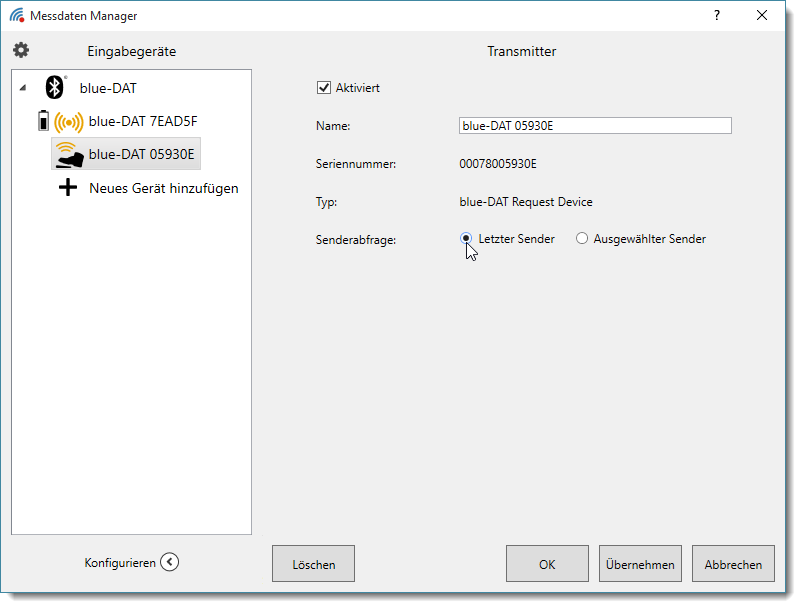
Task: Click the orange wireless signal icon for 7EAD5F
Action: tap(68, 122)
